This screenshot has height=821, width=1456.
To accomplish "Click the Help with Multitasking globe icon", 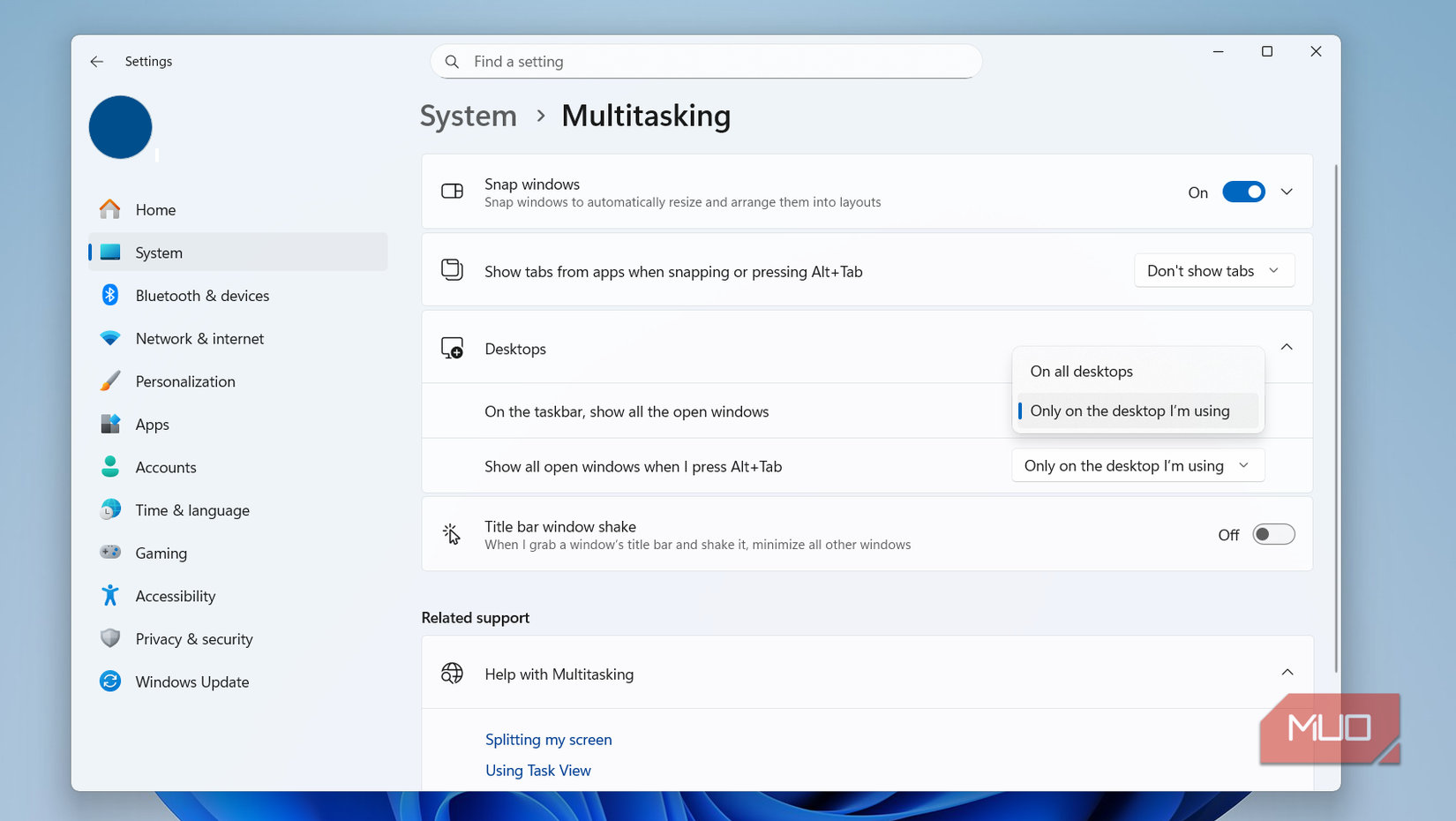I will tap(452, 674).
